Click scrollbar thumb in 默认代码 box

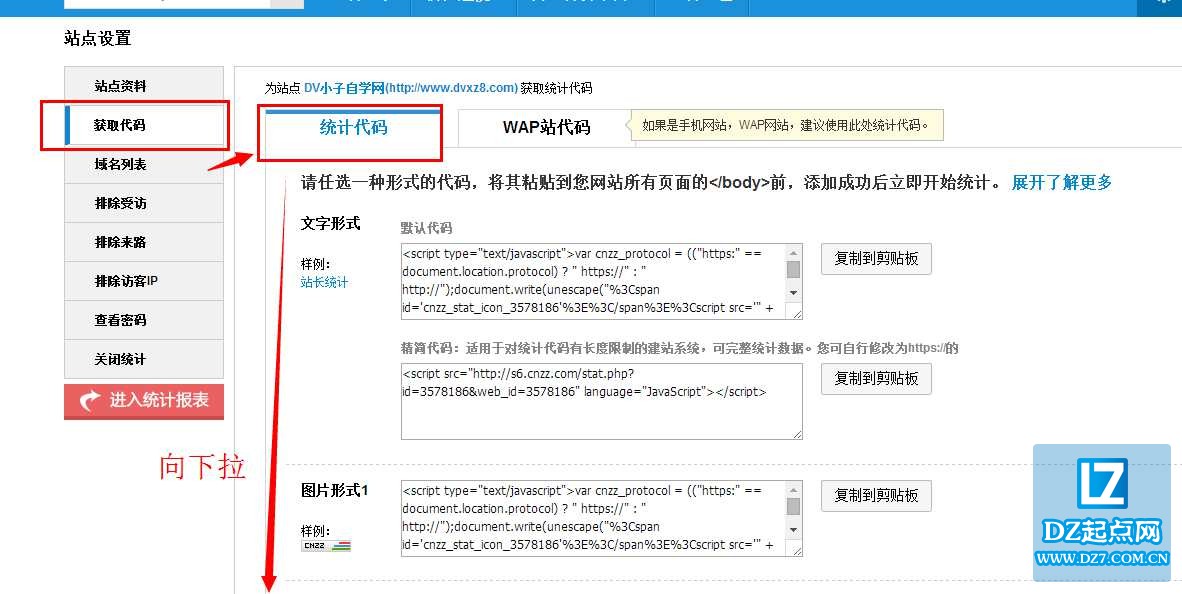point(793,269)
